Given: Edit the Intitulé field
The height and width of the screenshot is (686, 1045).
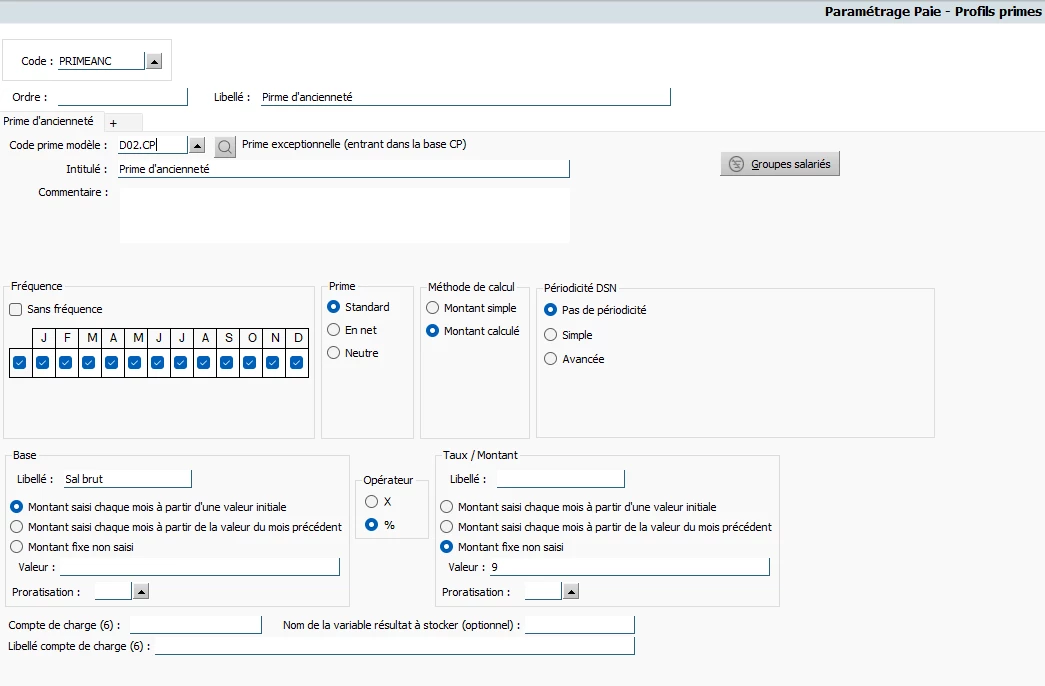Looking at the screenshot, I should (x=344, y=169).
